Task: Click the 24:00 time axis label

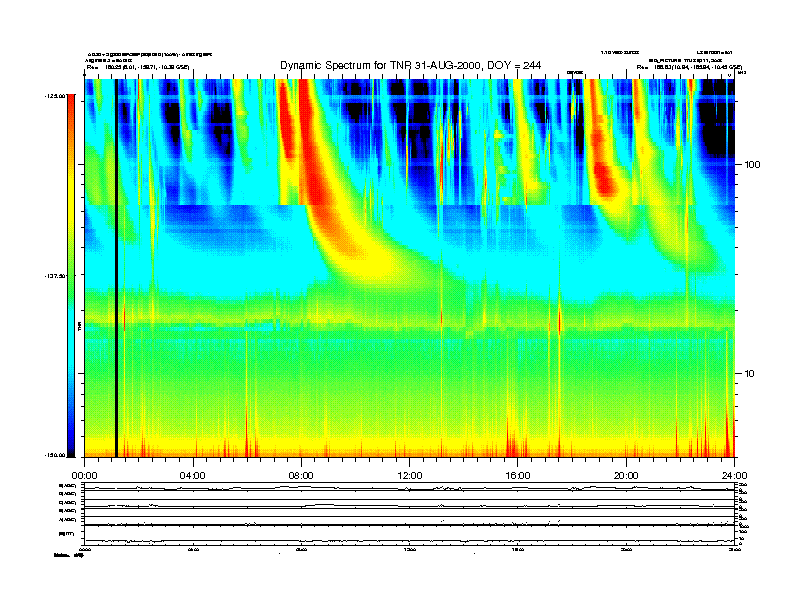Action: pos(734,476)
